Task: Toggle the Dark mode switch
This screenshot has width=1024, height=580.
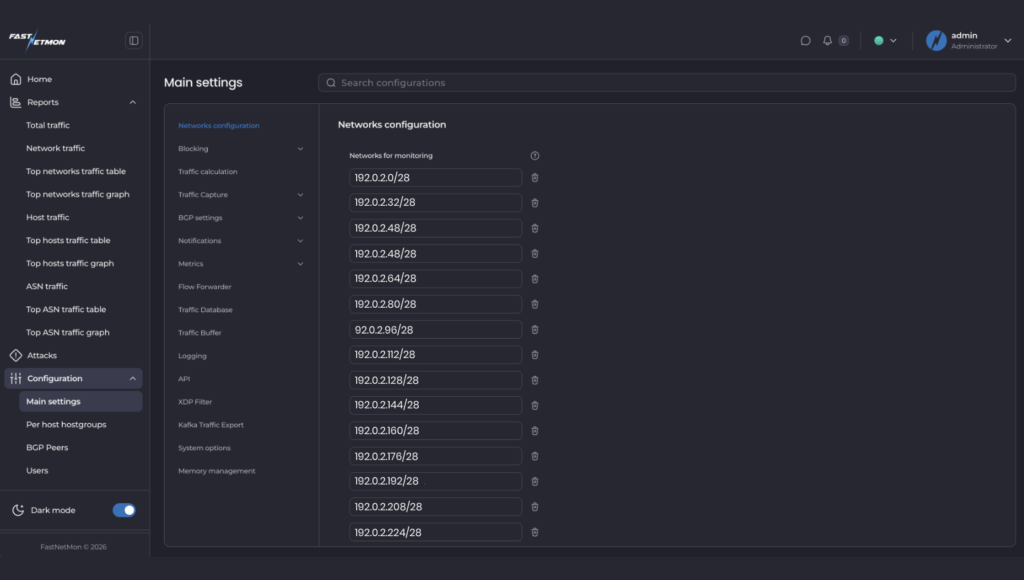Action: coord(124,510)
